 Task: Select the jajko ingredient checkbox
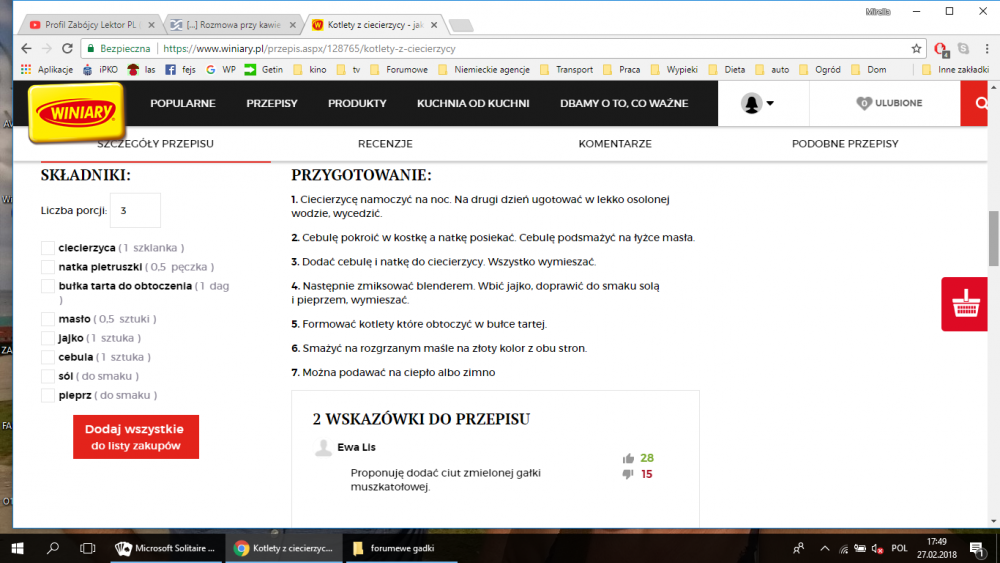[x=48, y=338]
